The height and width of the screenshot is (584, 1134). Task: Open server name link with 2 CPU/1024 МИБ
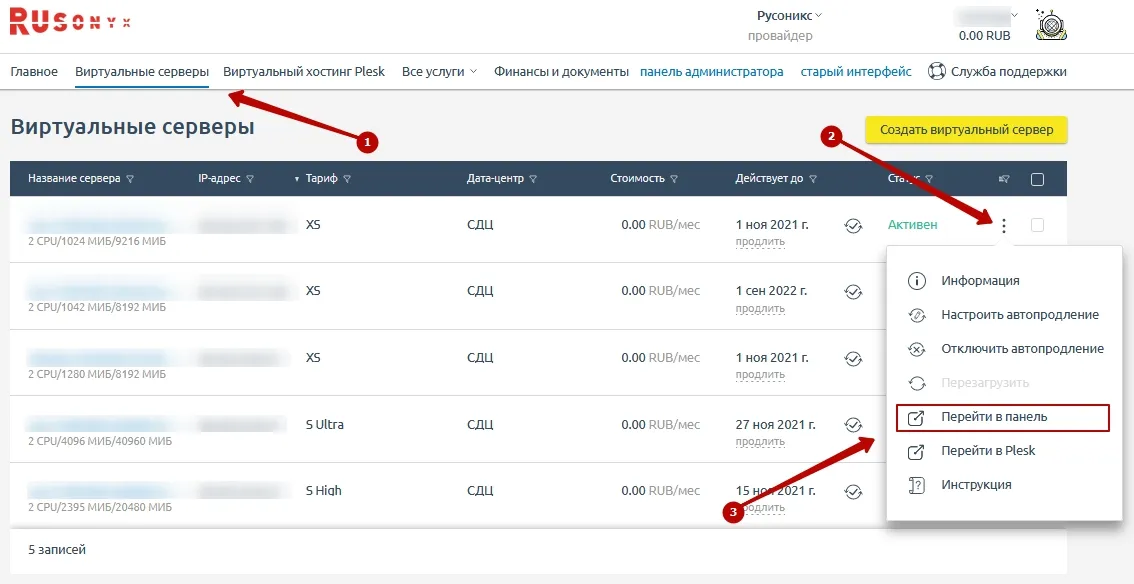click(x=98, y=225)
